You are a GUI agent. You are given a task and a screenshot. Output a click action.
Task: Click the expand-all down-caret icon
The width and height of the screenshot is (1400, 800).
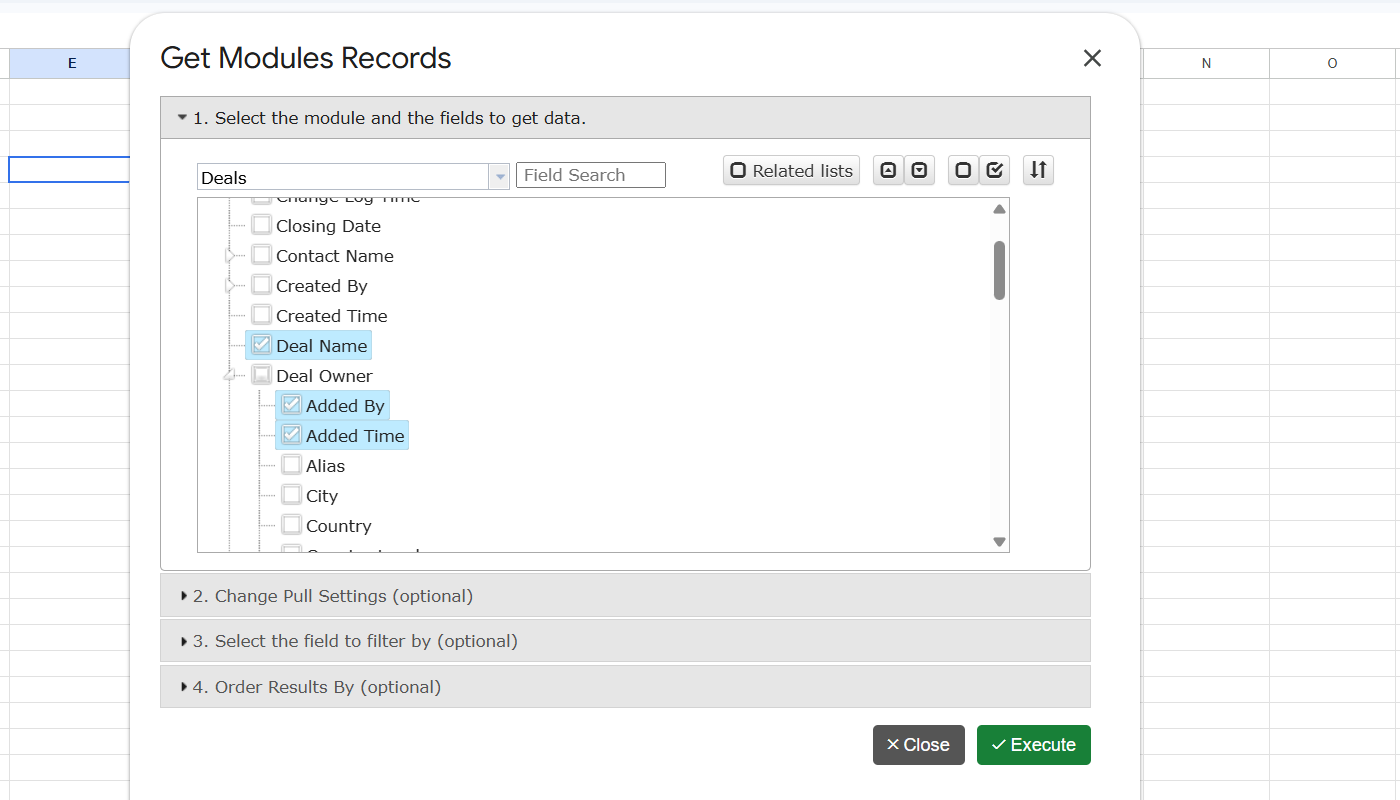pyautogui.click(x=919, y=171)
